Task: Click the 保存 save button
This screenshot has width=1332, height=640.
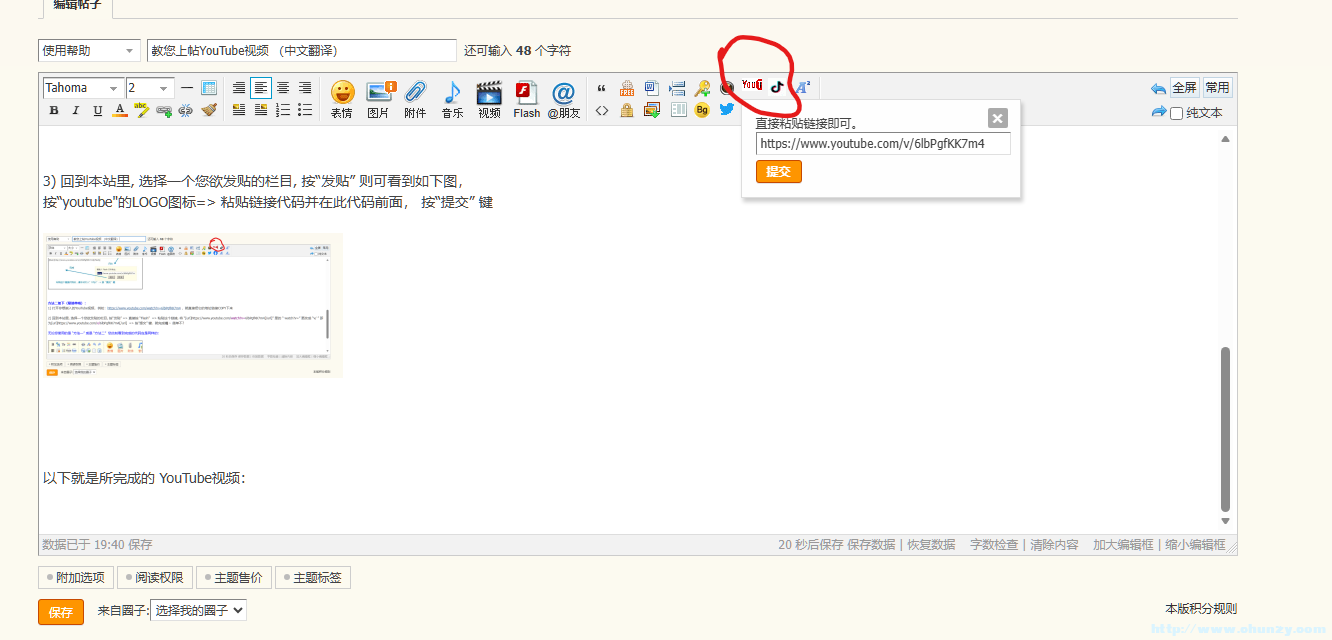Action: [x=61, y=612]
